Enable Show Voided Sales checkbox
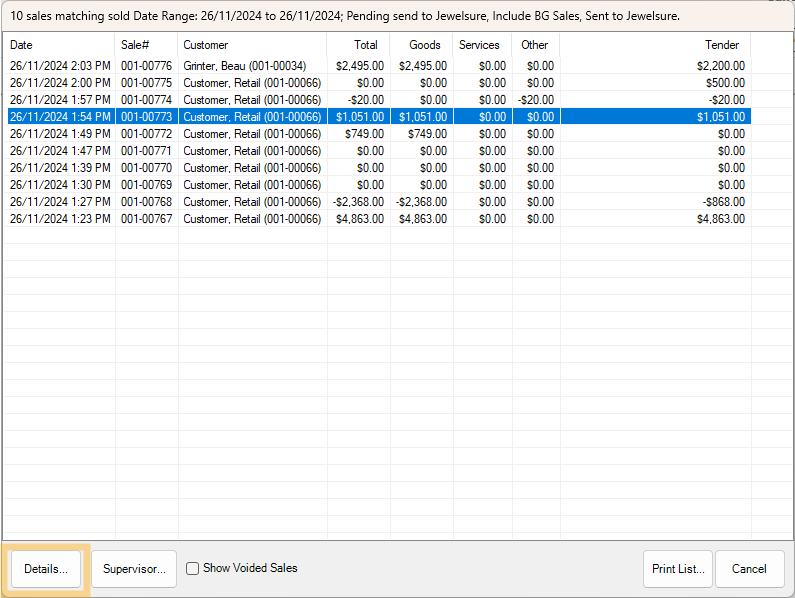 [193, 568]
